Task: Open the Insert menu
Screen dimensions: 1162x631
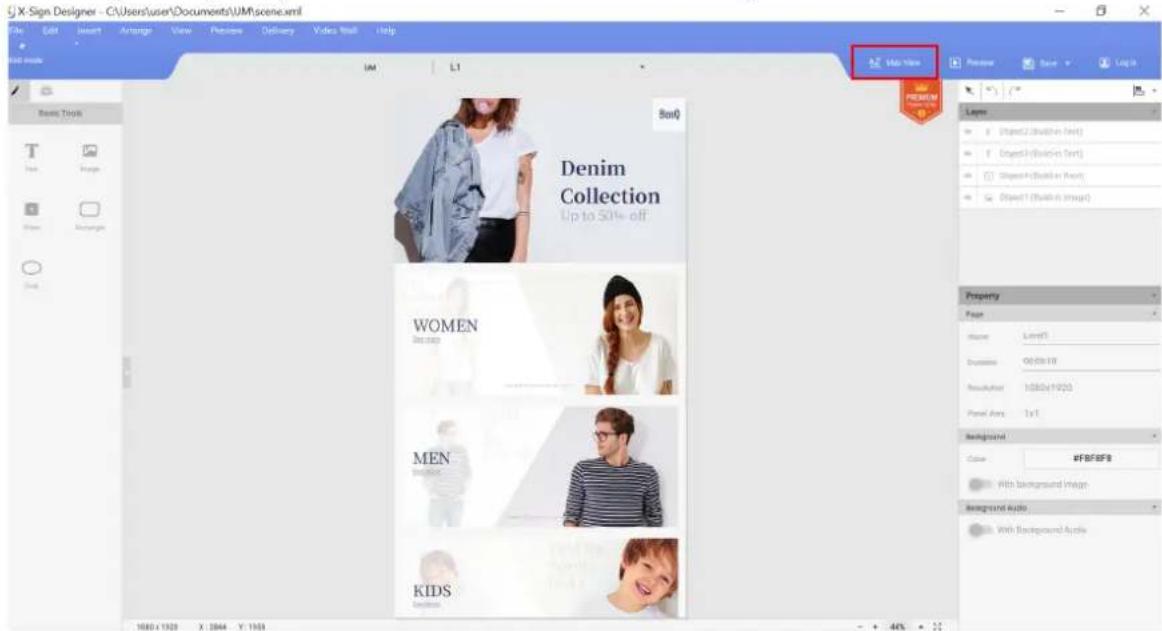Action: pos(89,30)
